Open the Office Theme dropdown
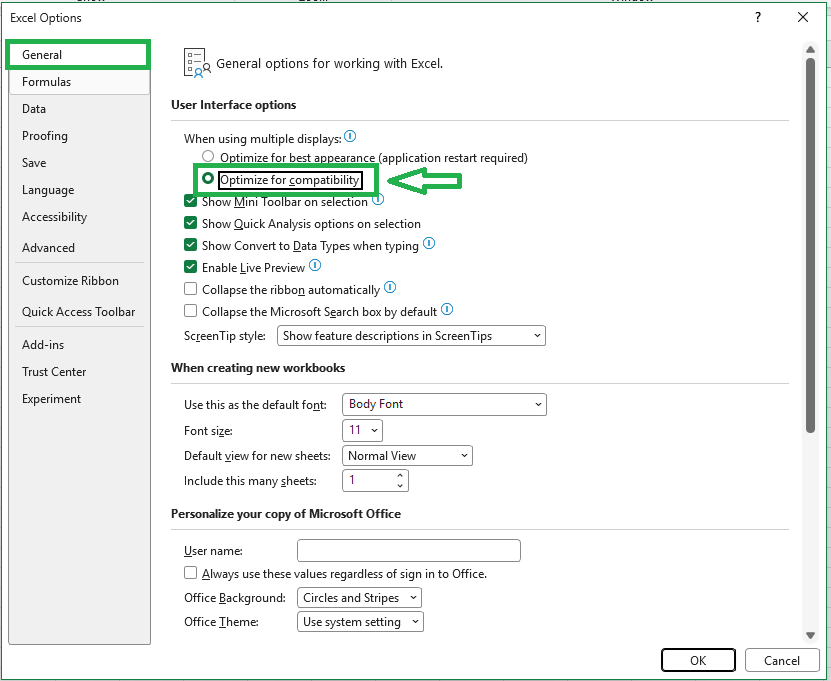This screenshot has width=831, height=681. [360, 622]
